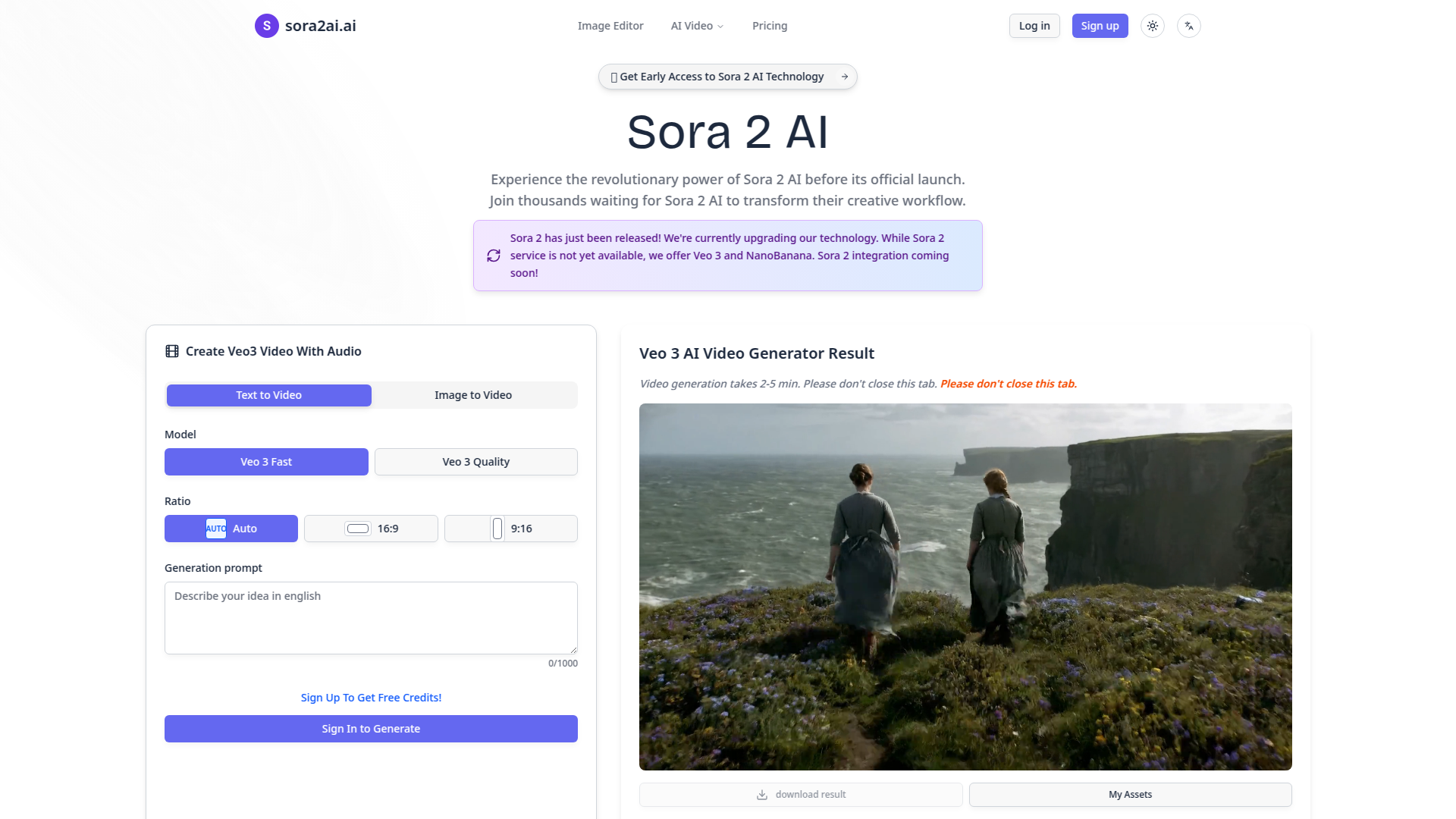
Task: Click the film icon beside Create Veo3 Video
Action: pyautogui.click(x=172, y=351)
